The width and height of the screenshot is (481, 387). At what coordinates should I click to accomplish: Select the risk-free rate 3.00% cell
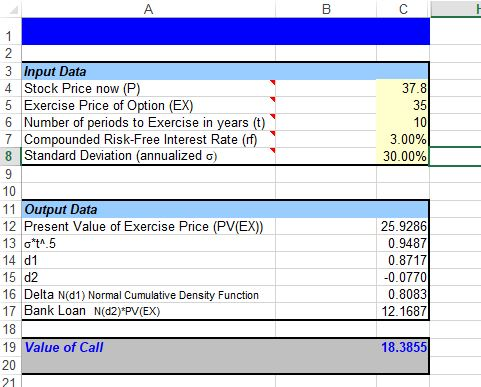(x=403, y=139)
